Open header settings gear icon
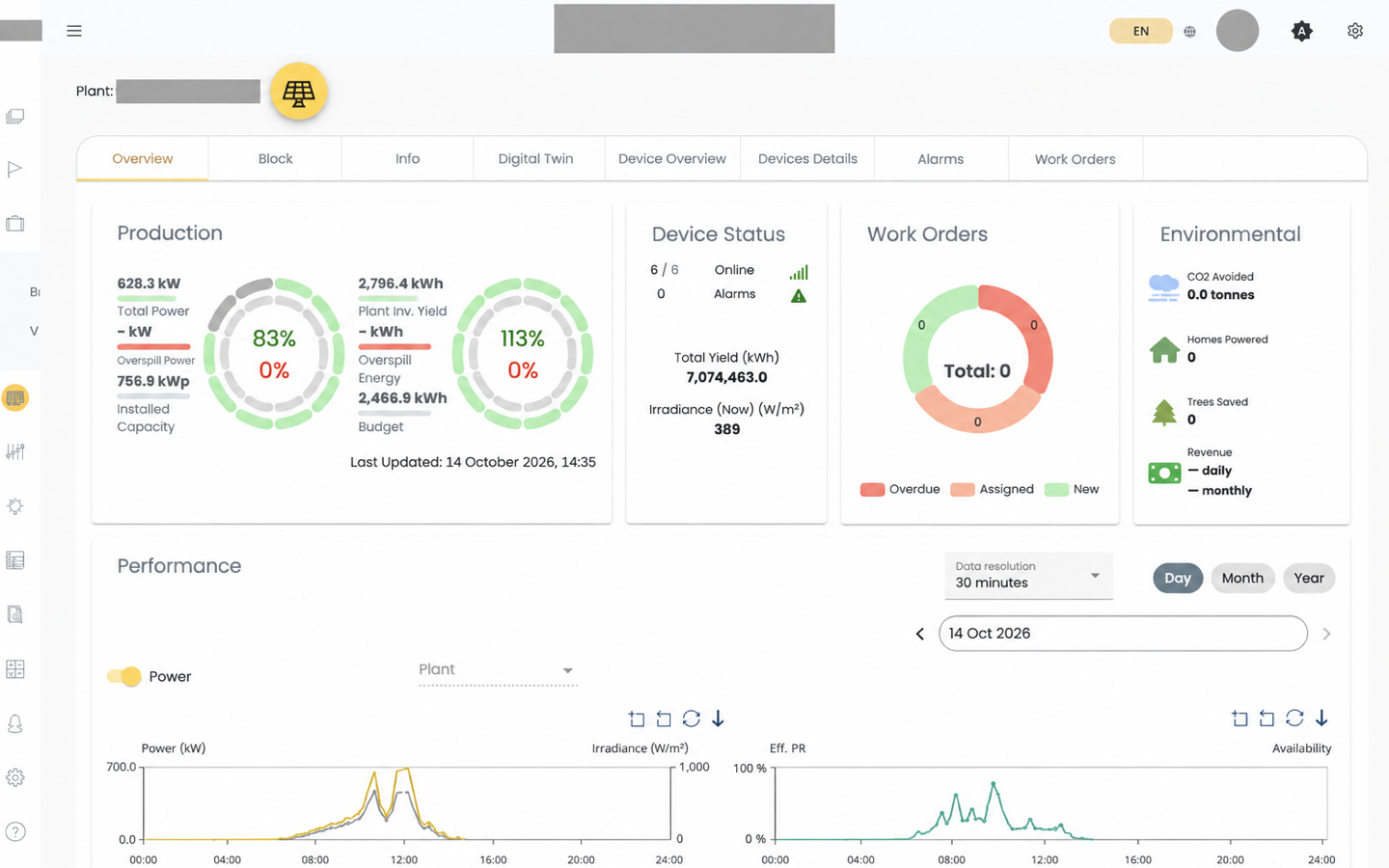This screenshot has height=868, width=1389. 1355,31
